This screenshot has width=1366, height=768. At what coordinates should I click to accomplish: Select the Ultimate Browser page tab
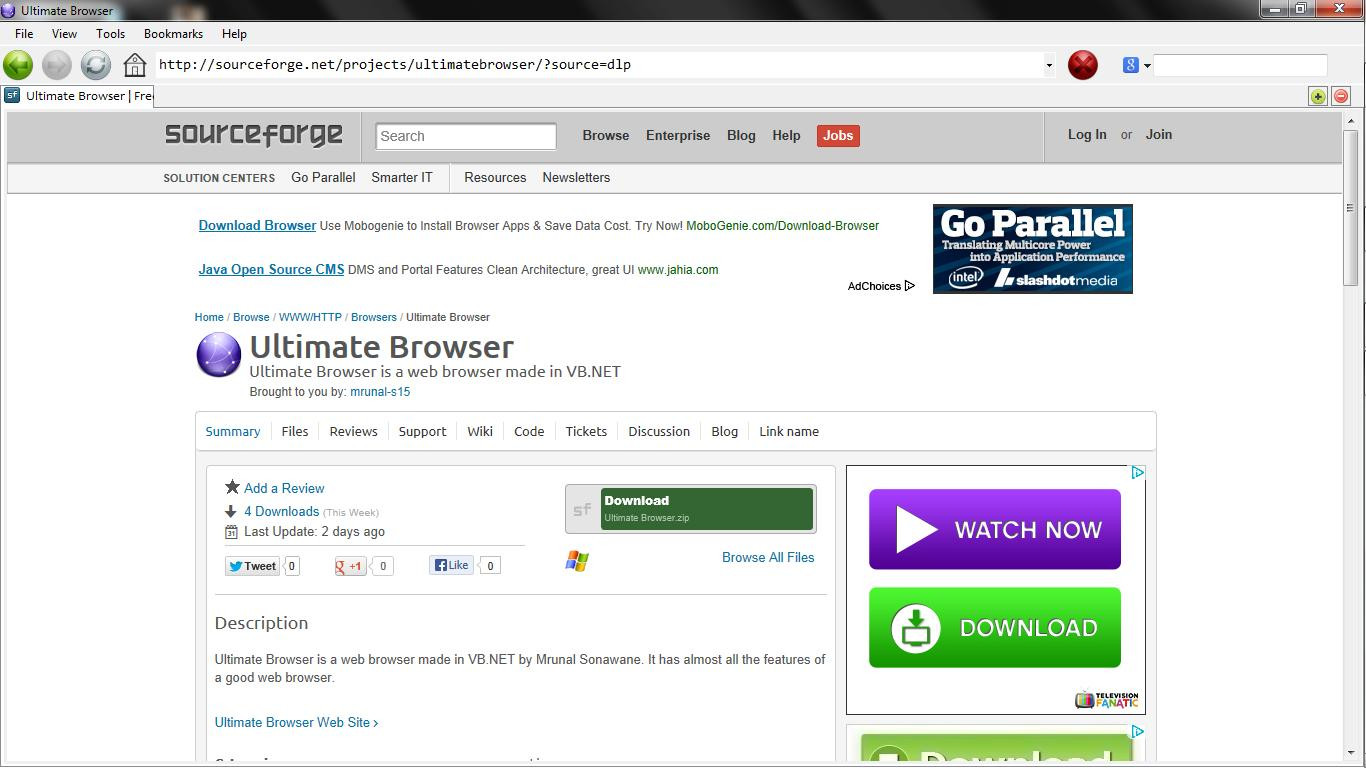click(78, 96)
